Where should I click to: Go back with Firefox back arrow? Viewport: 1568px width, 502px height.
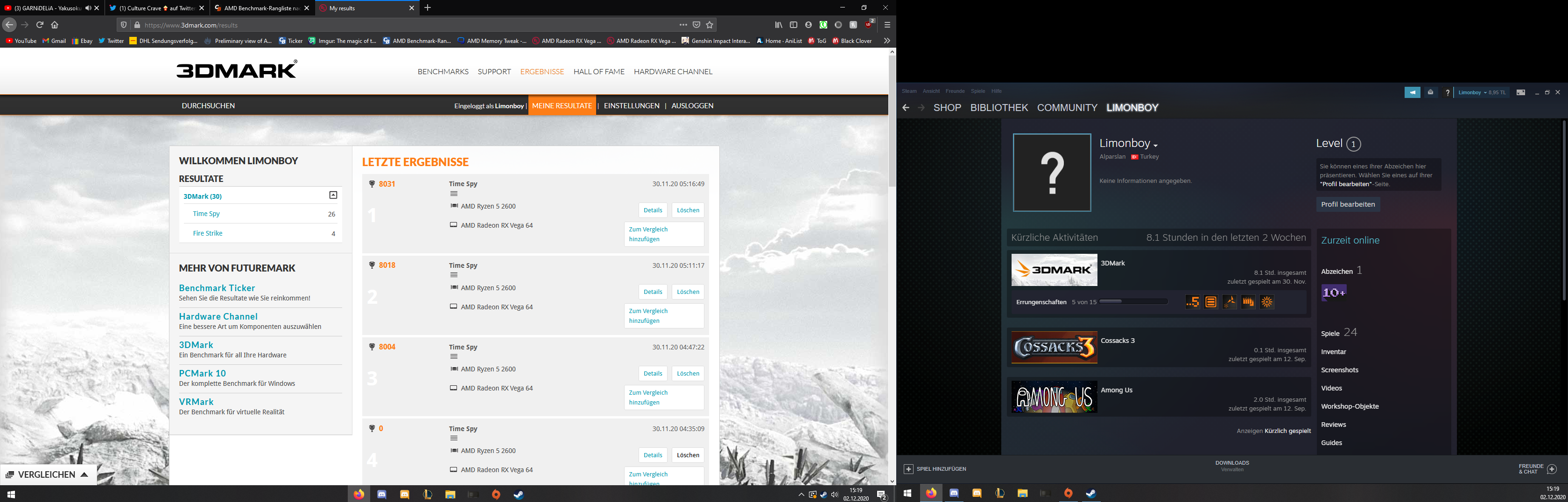[x=9, y=25]
